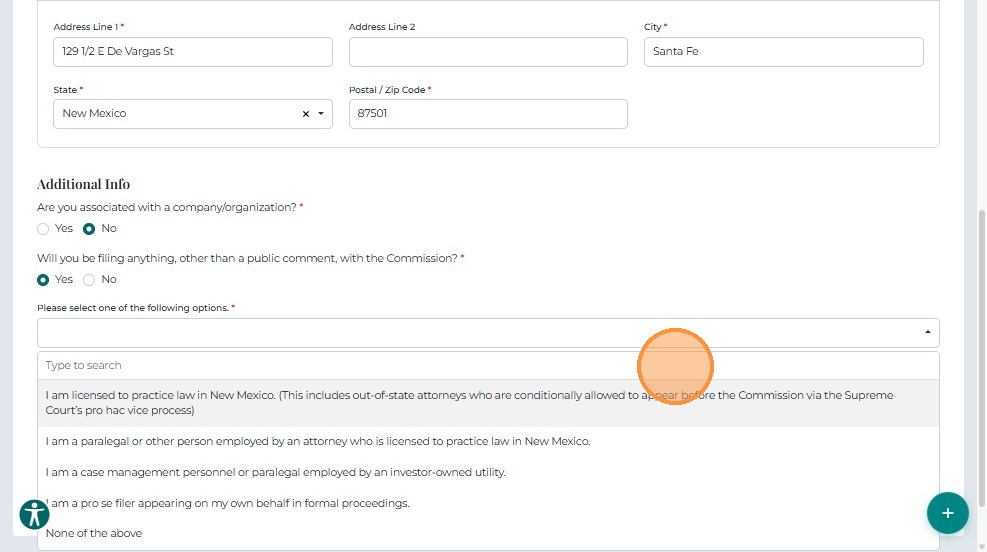The width and height of the screenshot is (987, 552).
Task: Select No for company association
Action: [89, 229]
